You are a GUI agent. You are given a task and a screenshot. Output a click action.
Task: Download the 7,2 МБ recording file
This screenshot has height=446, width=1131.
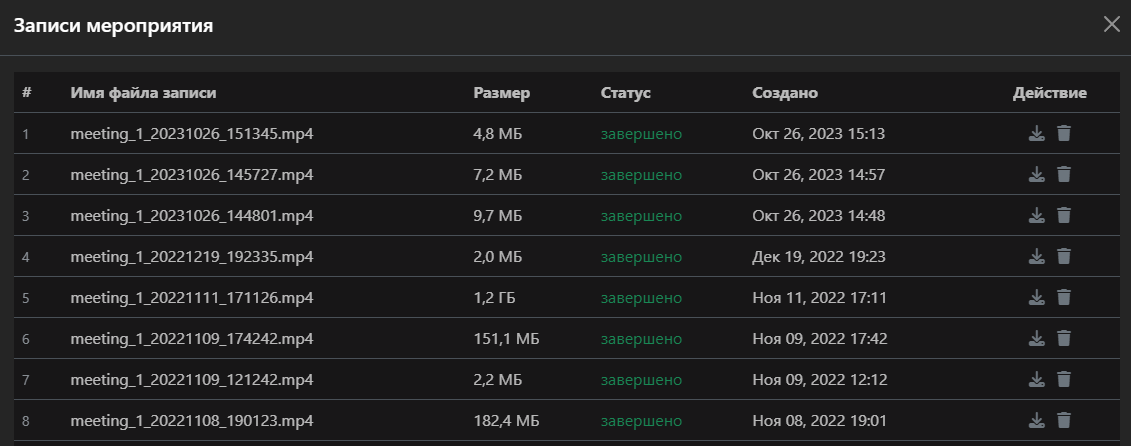tap(1037, 174)
